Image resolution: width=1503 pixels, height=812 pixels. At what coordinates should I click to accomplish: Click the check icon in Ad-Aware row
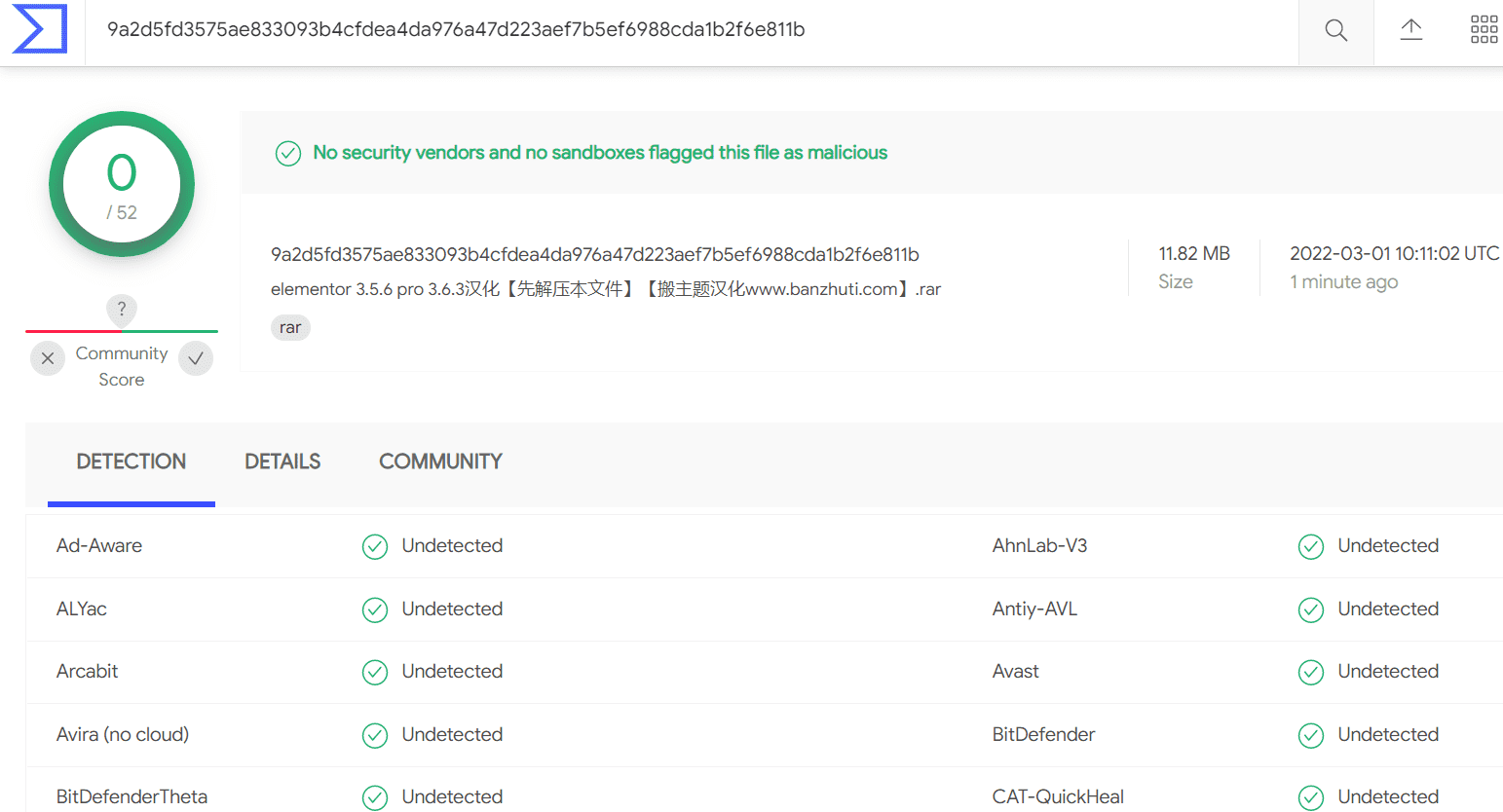point(375,547)
